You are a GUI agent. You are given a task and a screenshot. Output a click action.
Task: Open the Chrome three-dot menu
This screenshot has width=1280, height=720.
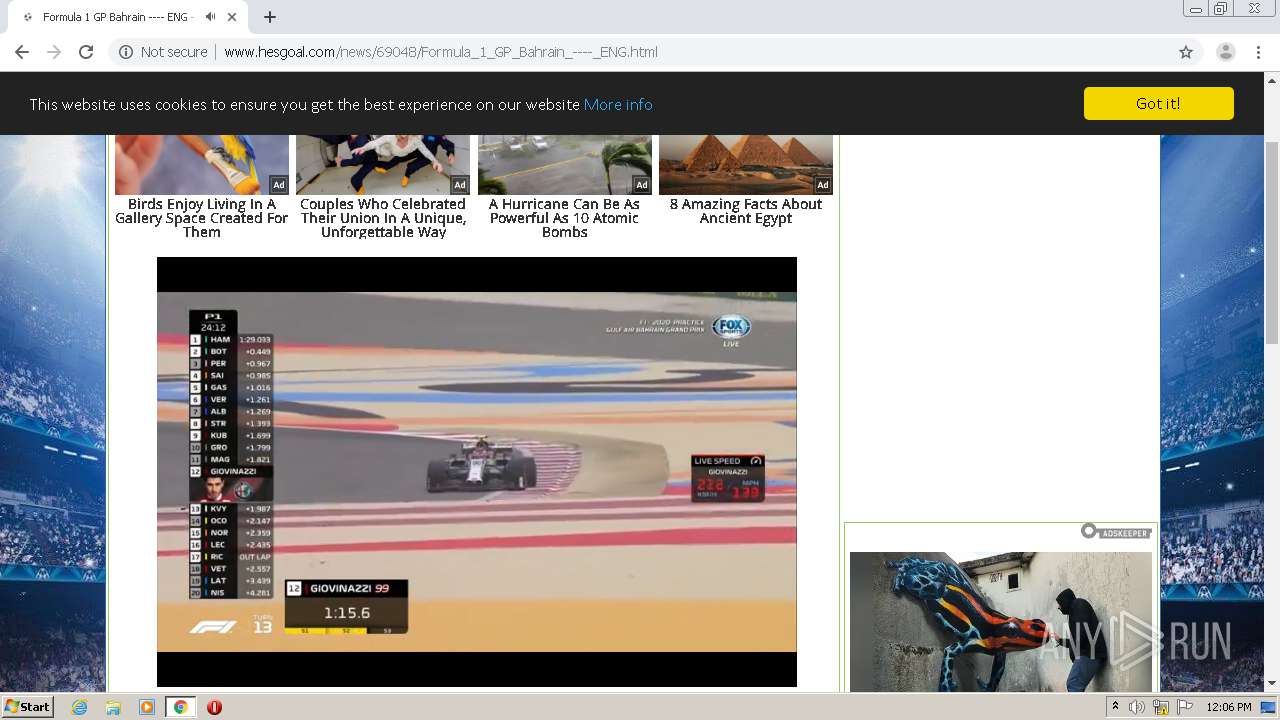tap(1259, 52)
